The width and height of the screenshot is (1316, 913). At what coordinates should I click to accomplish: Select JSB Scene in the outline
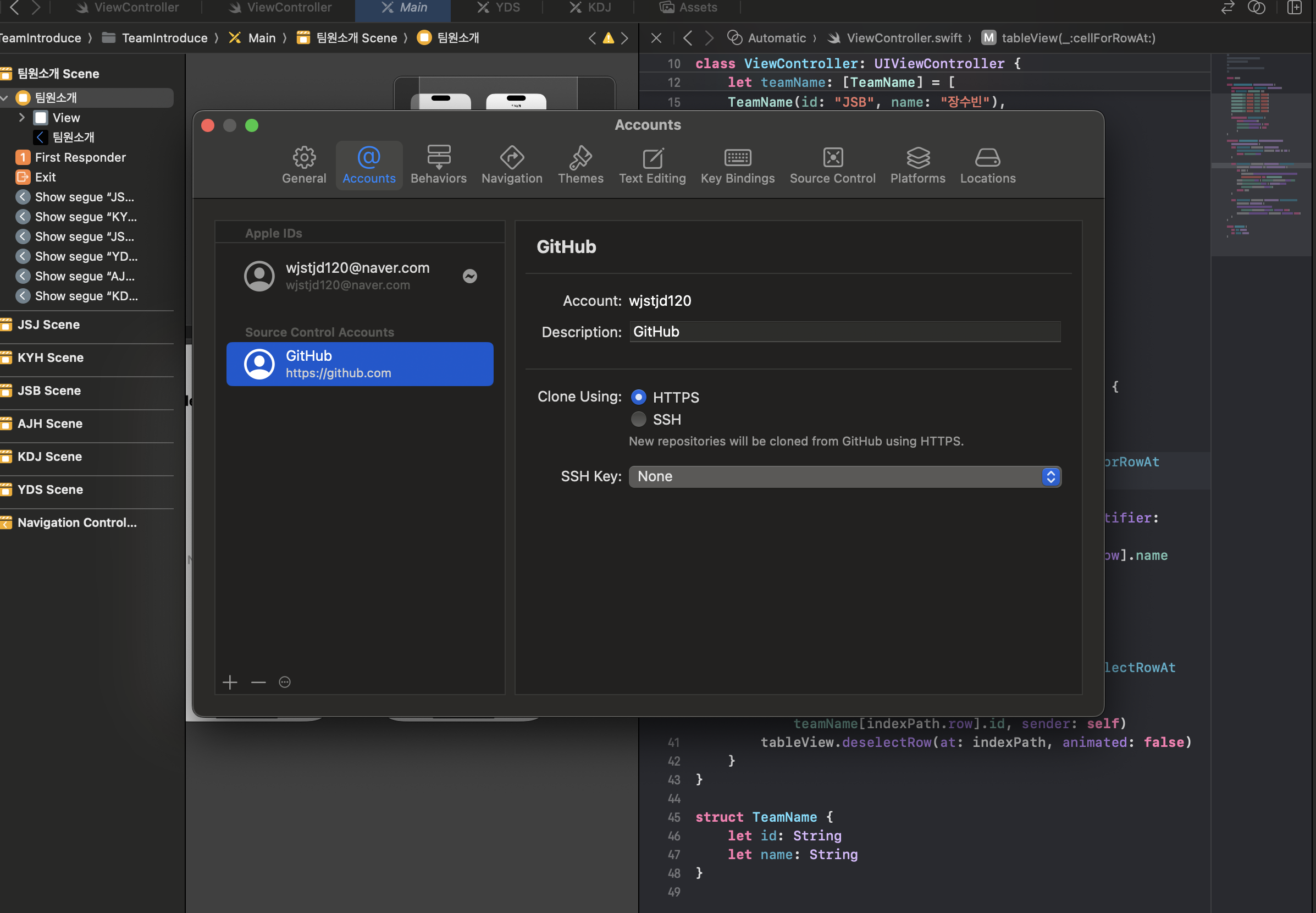[41, 391]
